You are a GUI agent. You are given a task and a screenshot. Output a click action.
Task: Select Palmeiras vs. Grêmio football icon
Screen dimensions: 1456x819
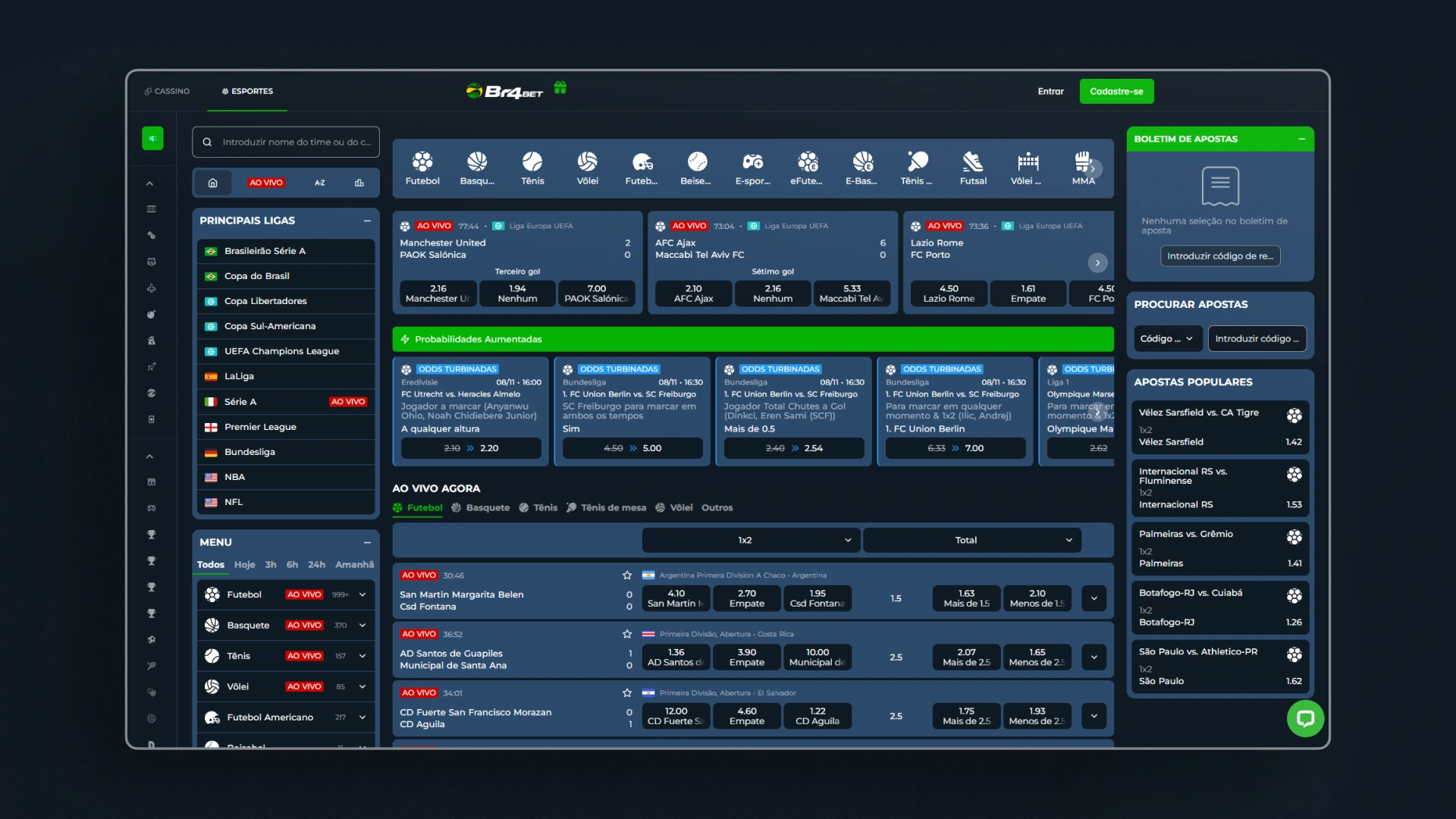1294,537
